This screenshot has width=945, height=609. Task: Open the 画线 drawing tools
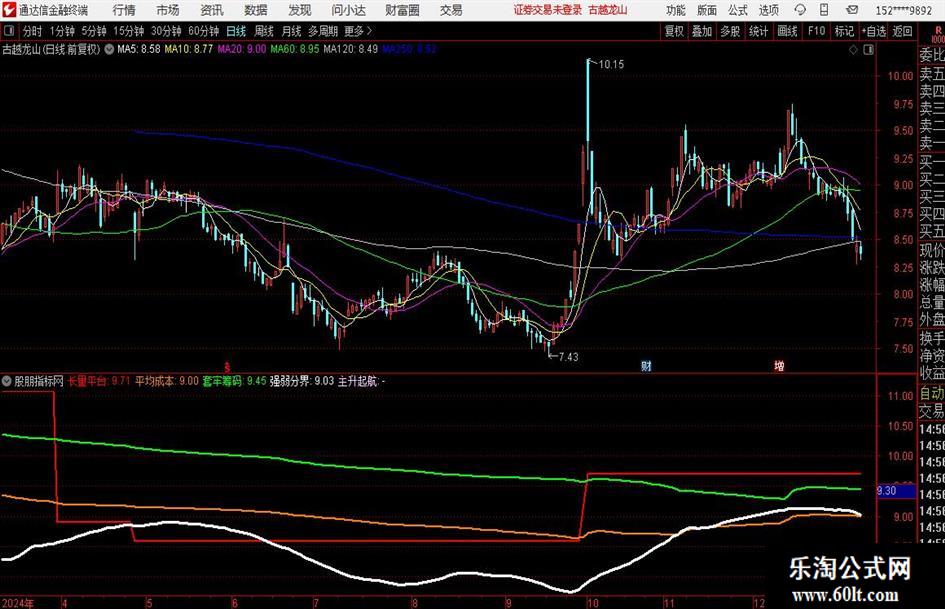coord(787,31)
